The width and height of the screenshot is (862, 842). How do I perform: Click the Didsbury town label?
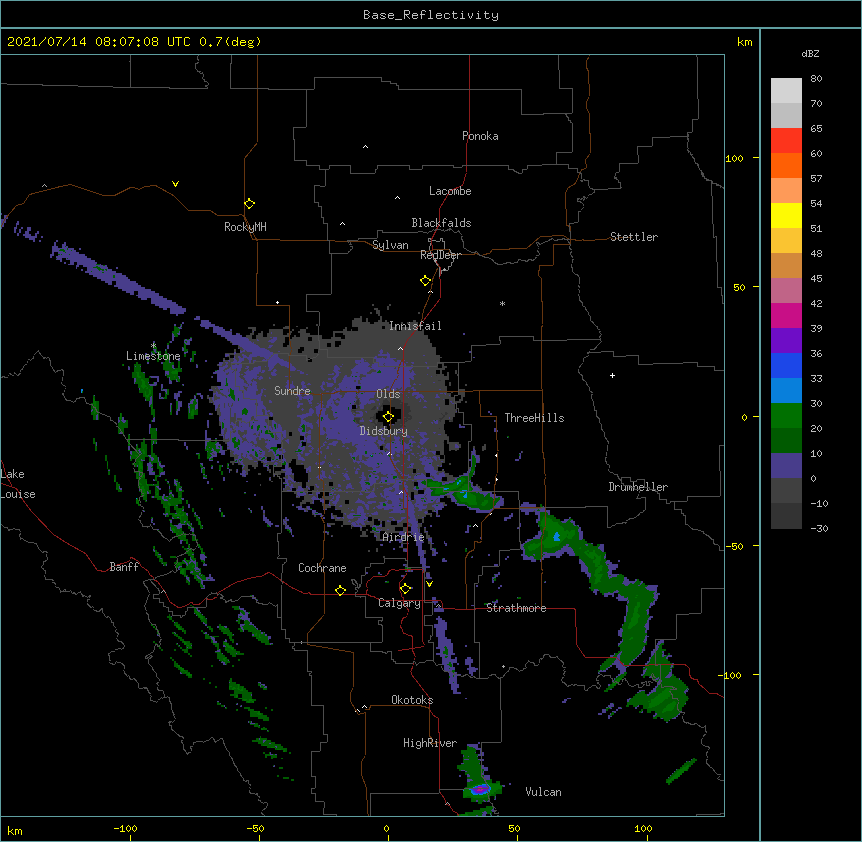384,431
